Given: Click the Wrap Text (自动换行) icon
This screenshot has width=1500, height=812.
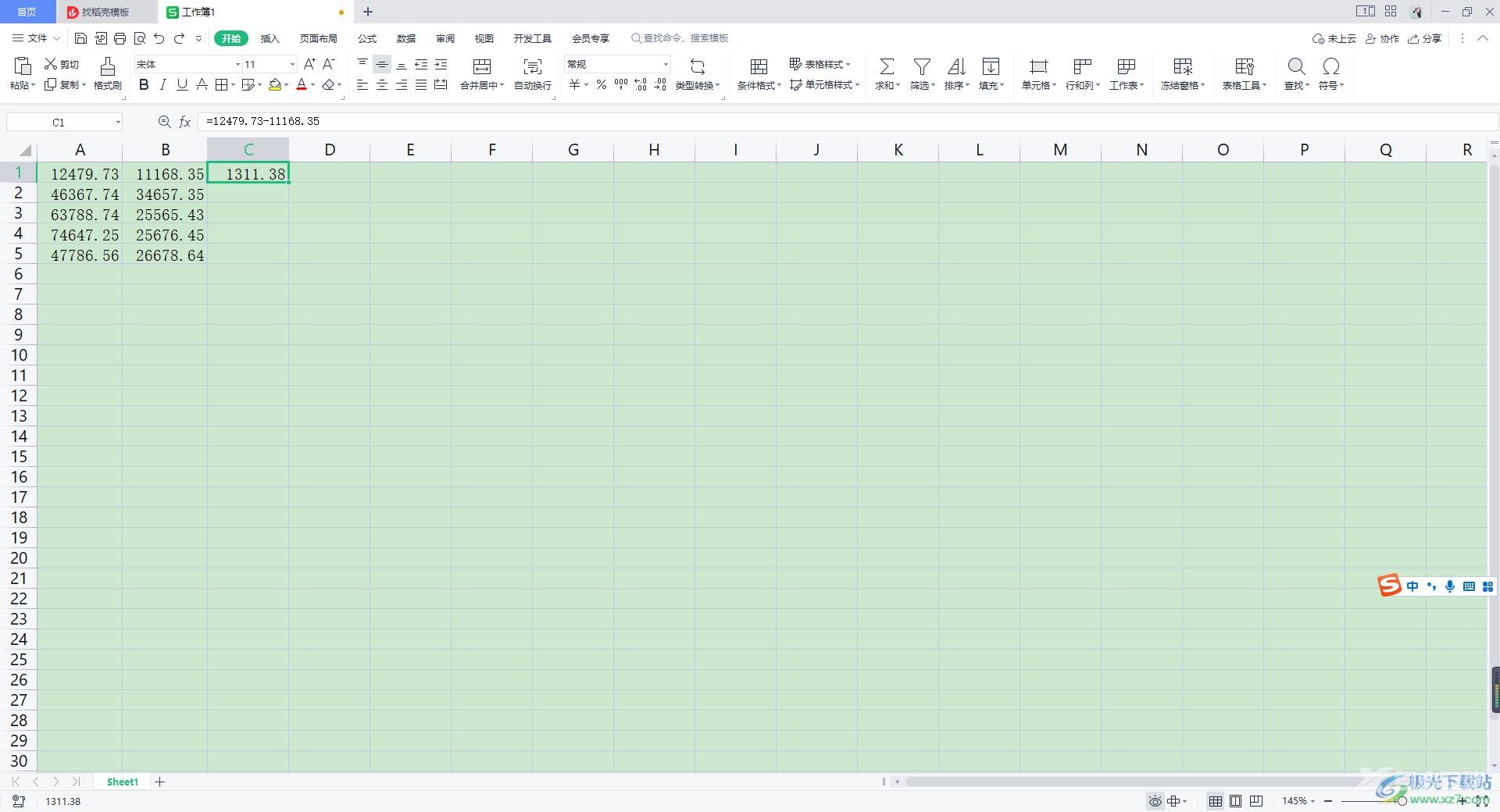Looking at the screenshot, I should (533, 66).
